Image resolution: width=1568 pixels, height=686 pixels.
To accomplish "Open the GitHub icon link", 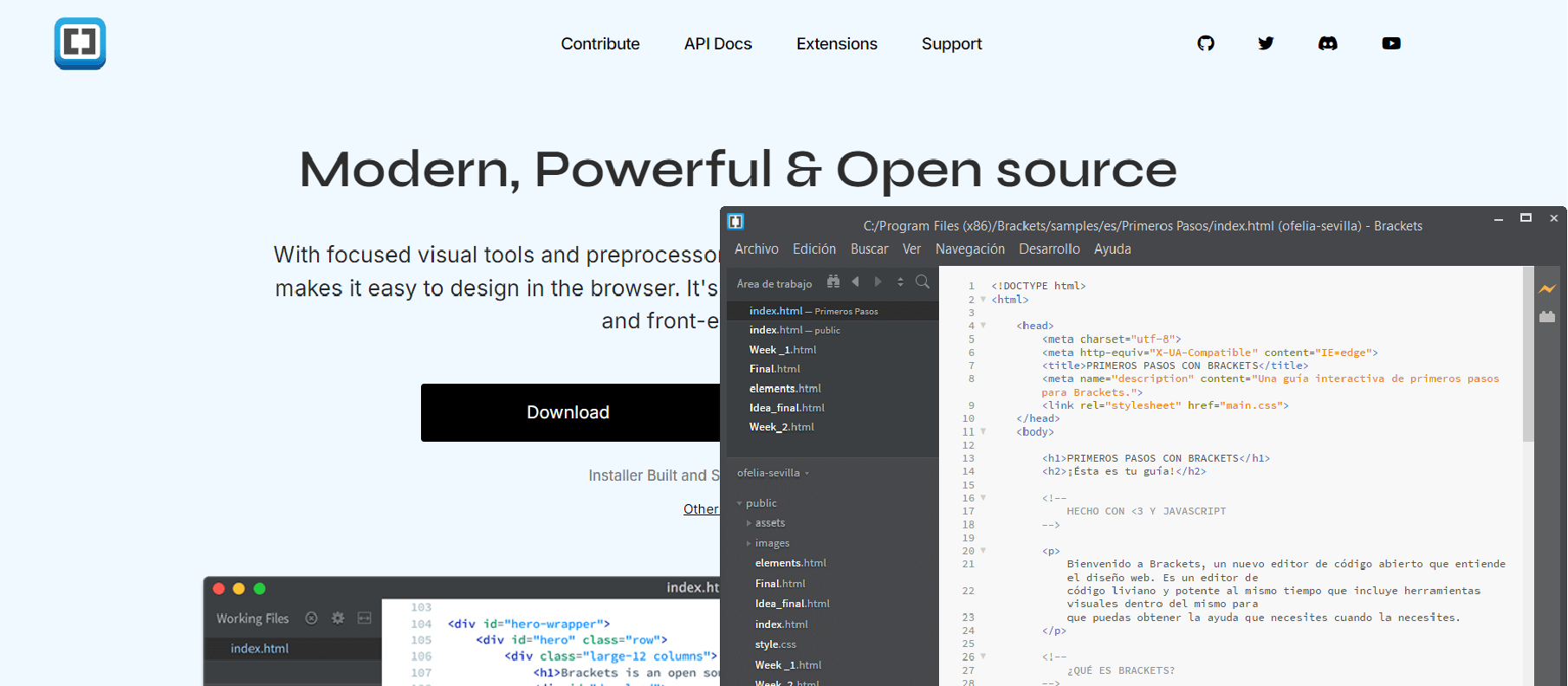I will click(1206, 43).
